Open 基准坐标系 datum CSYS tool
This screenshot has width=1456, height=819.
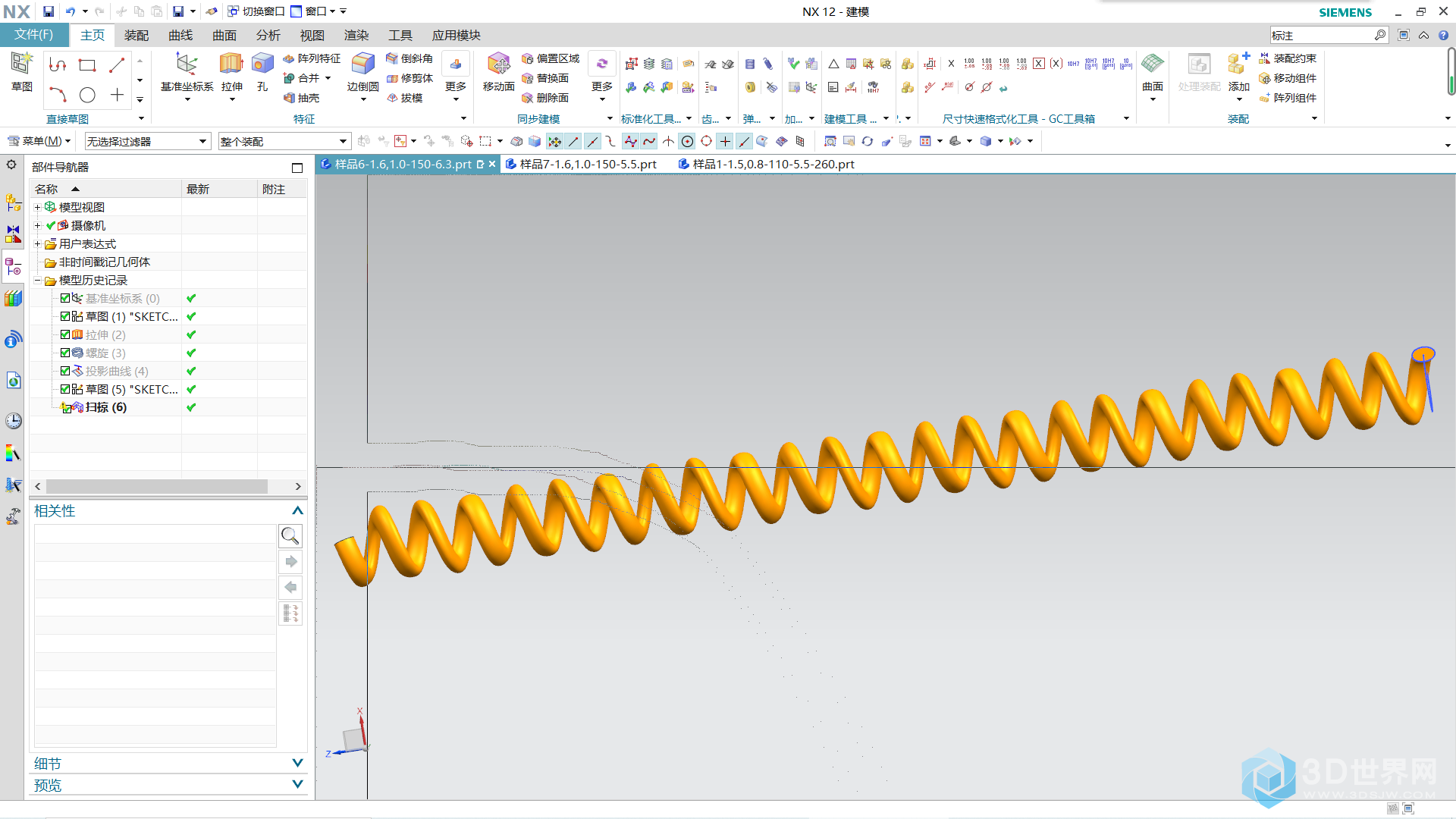click(x=187, y=72)
